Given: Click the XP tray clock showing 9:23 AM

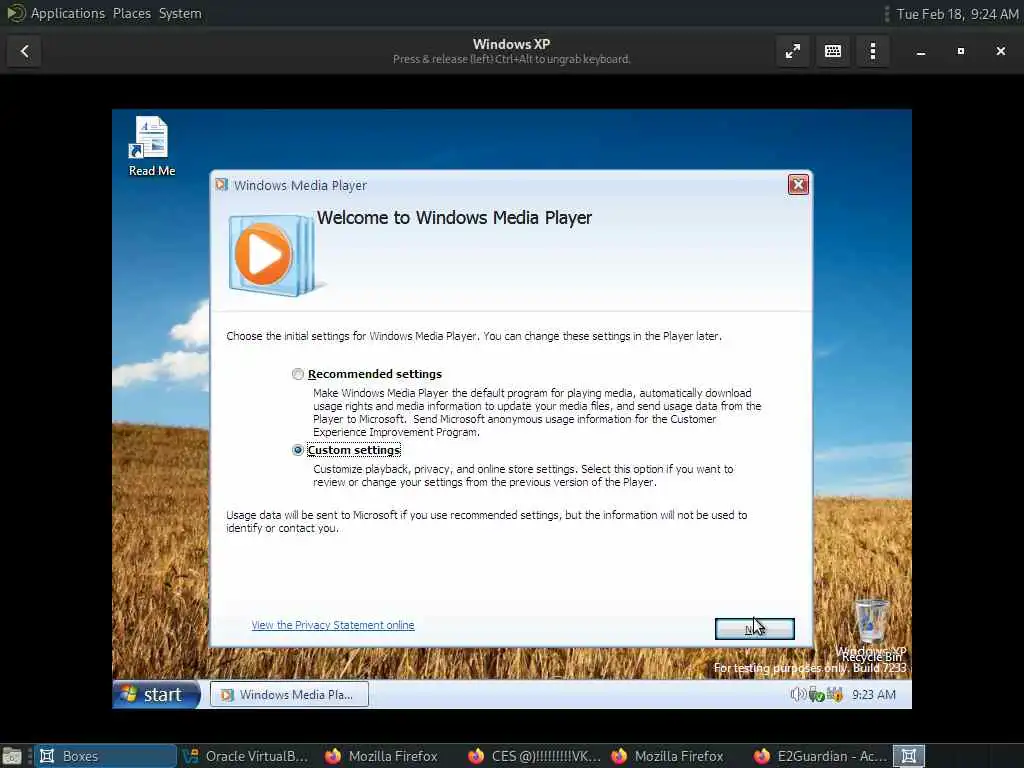Looking at the screenshot, I should click(x=874, y=695).
